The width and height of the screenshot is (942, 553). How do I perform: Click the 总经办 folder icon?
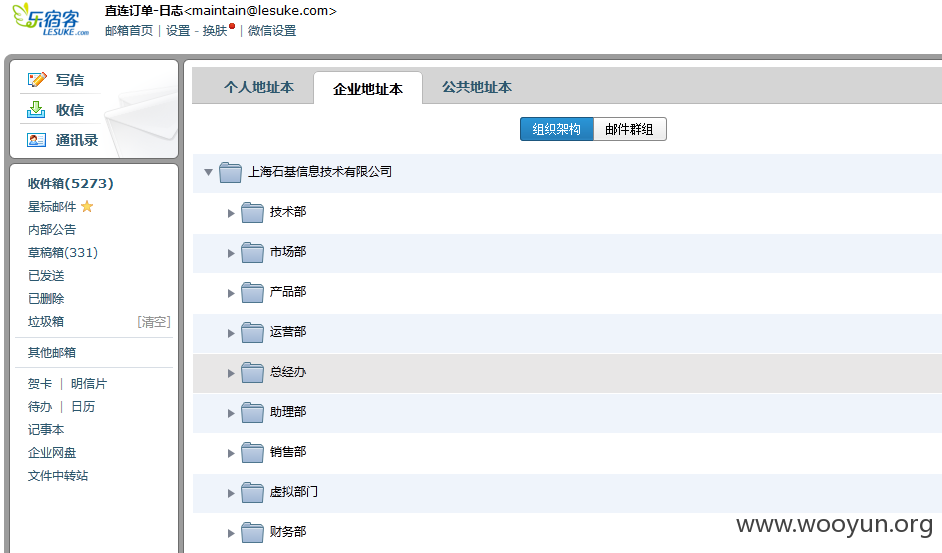point(252,373)
